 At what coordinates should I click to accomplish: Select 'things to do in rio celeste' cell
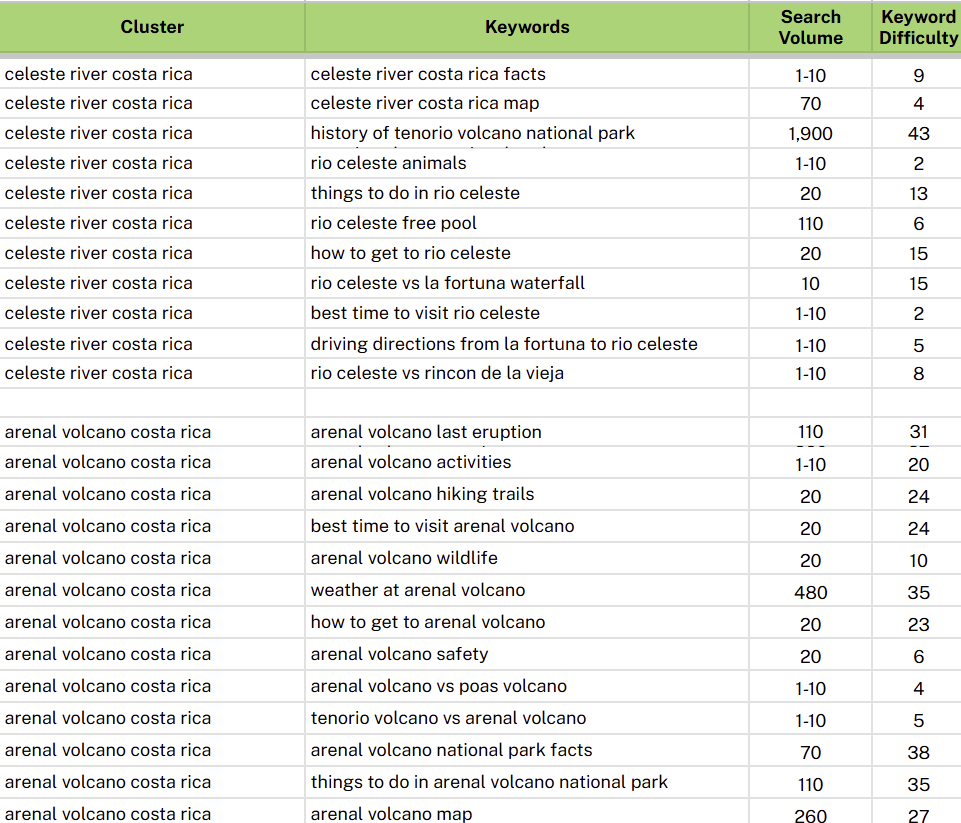(527, 194)
